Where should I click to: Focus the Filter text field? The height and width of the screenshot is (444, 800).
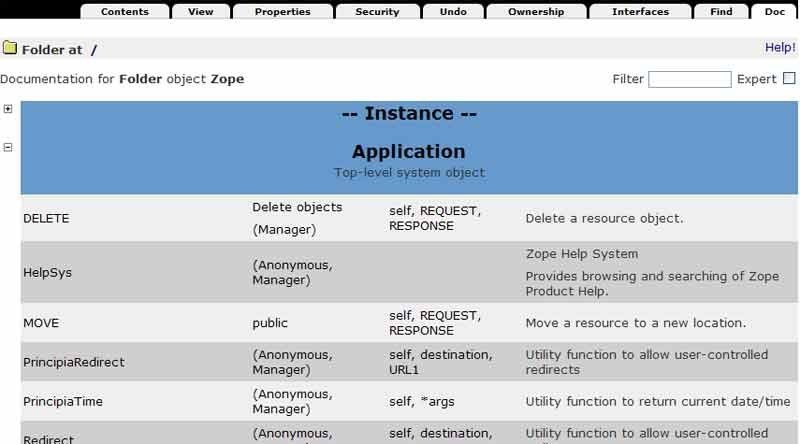[689, 79]
